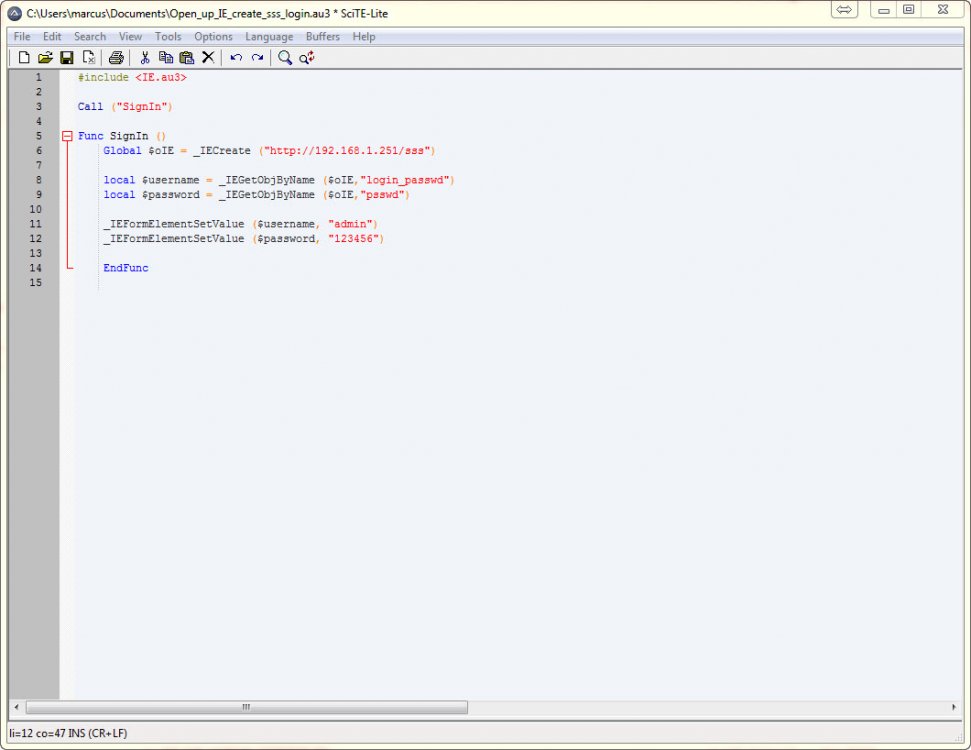This screenshot has width=971, height=750.
Task: Click SciTE app icon in title bar
Action: [15, 13]
